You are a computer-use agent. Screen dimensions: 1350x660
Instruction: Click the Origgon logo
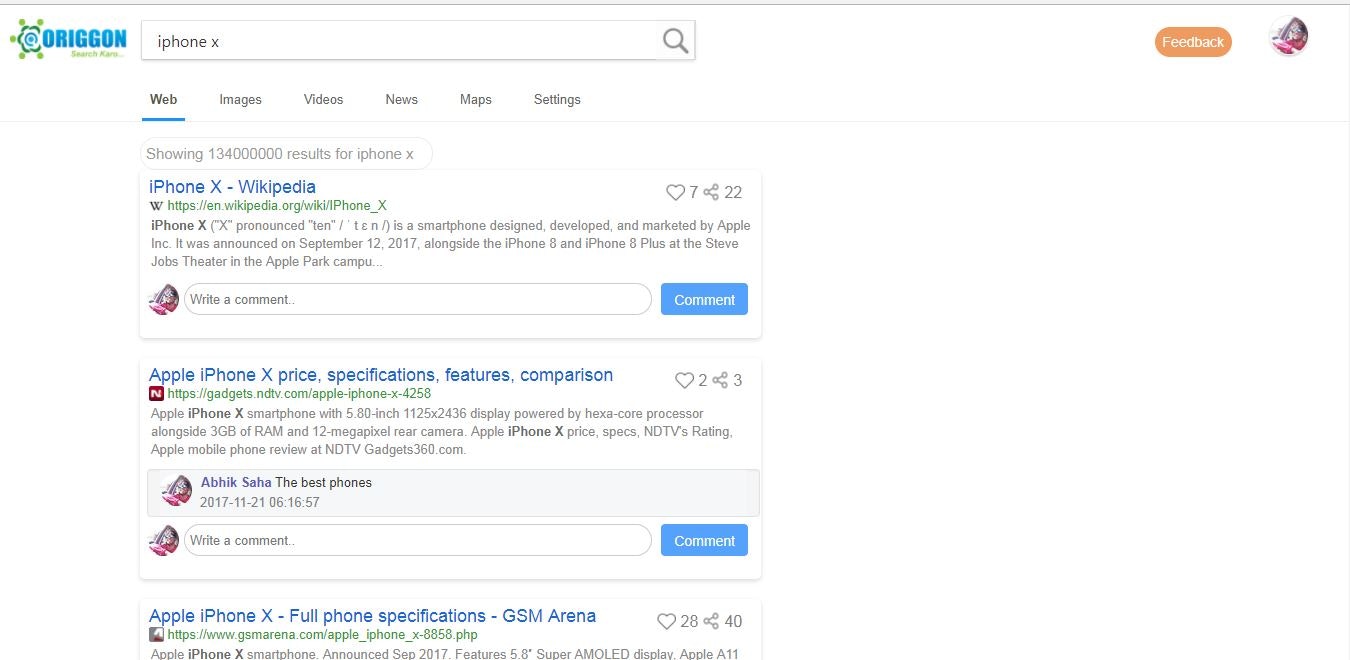(68, 40)
